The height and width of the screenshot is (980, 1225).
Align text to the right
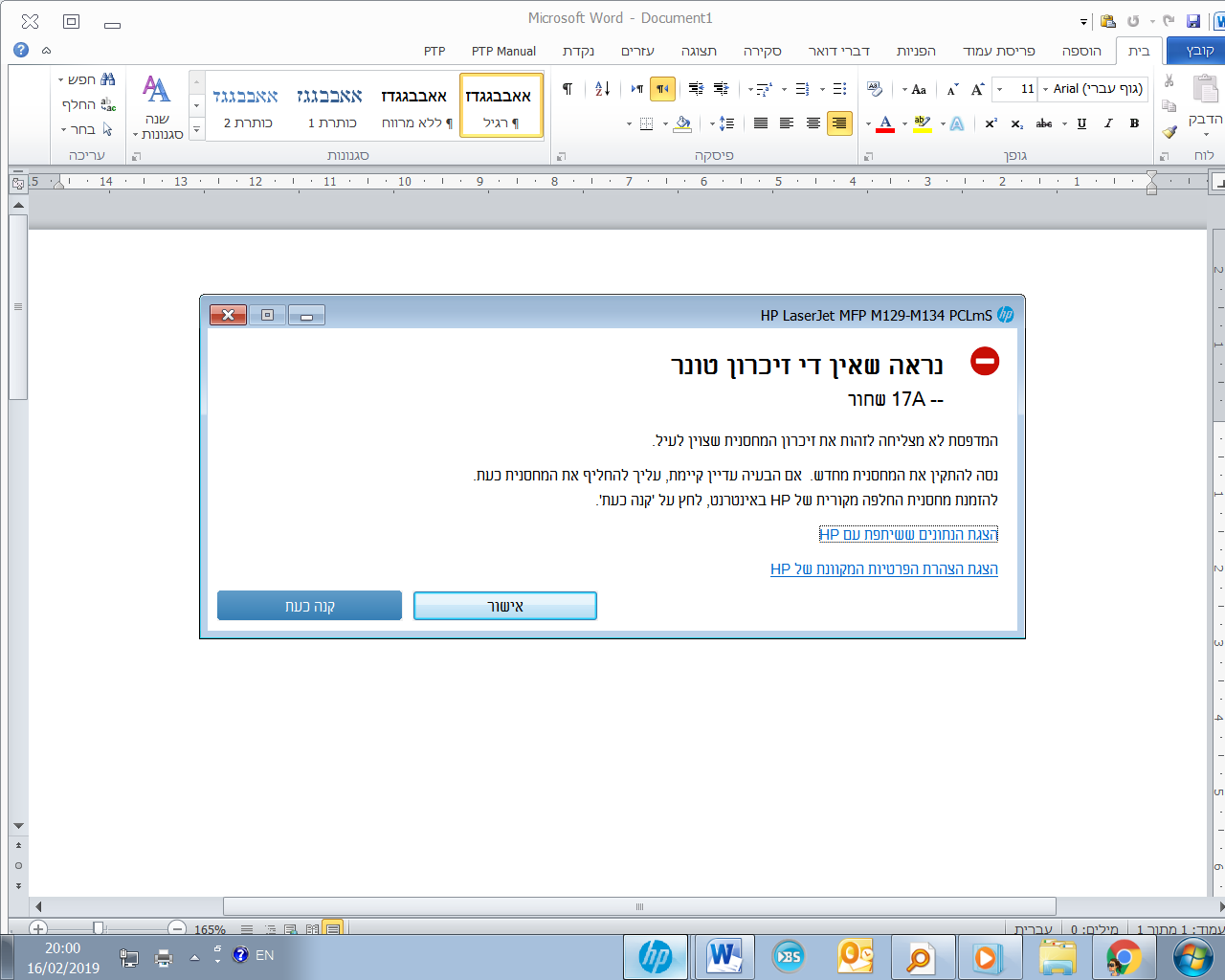(839, 123)
